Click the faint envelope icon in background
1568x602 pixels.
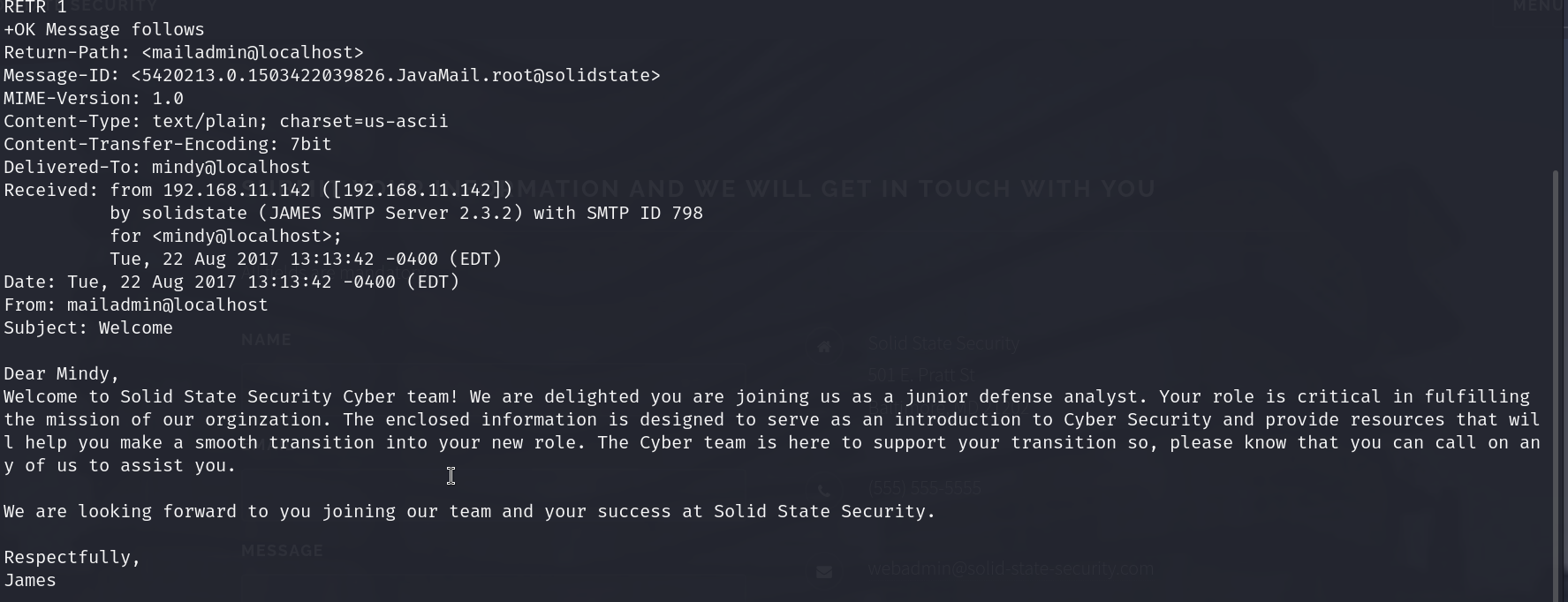[x=824, y=572]
